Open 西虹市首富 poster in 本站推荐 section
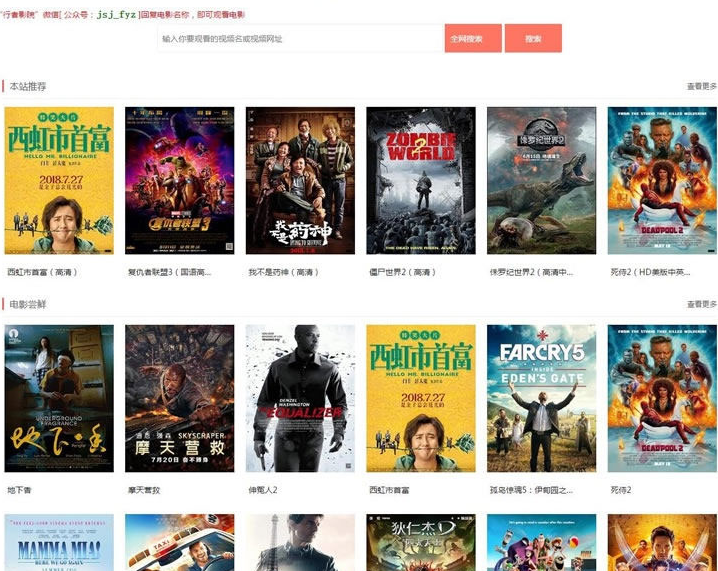Screen dimensions: 718x571 [59, 180]
